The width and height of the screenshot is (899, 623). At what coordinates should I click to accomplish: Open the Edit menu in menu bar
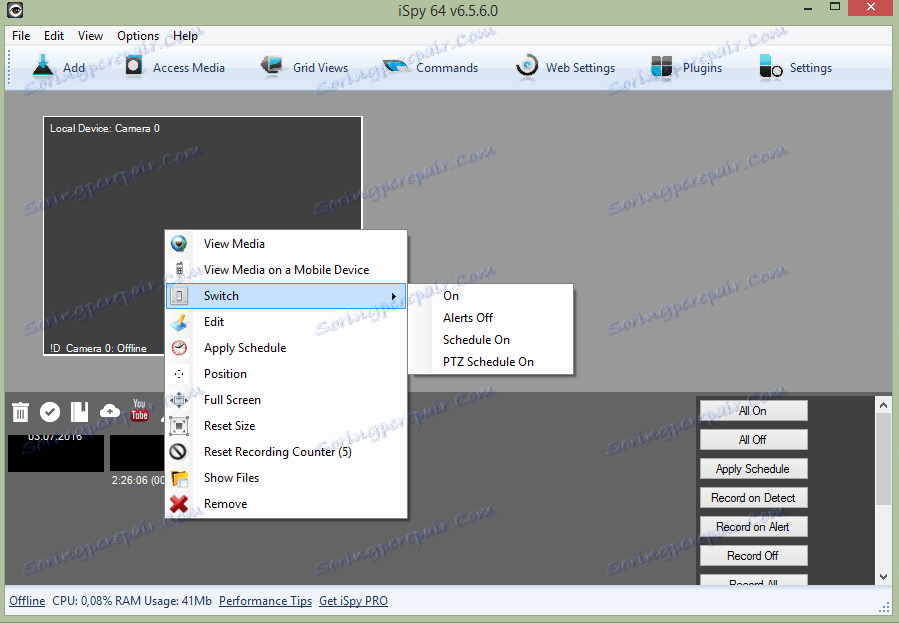point(54,36)
